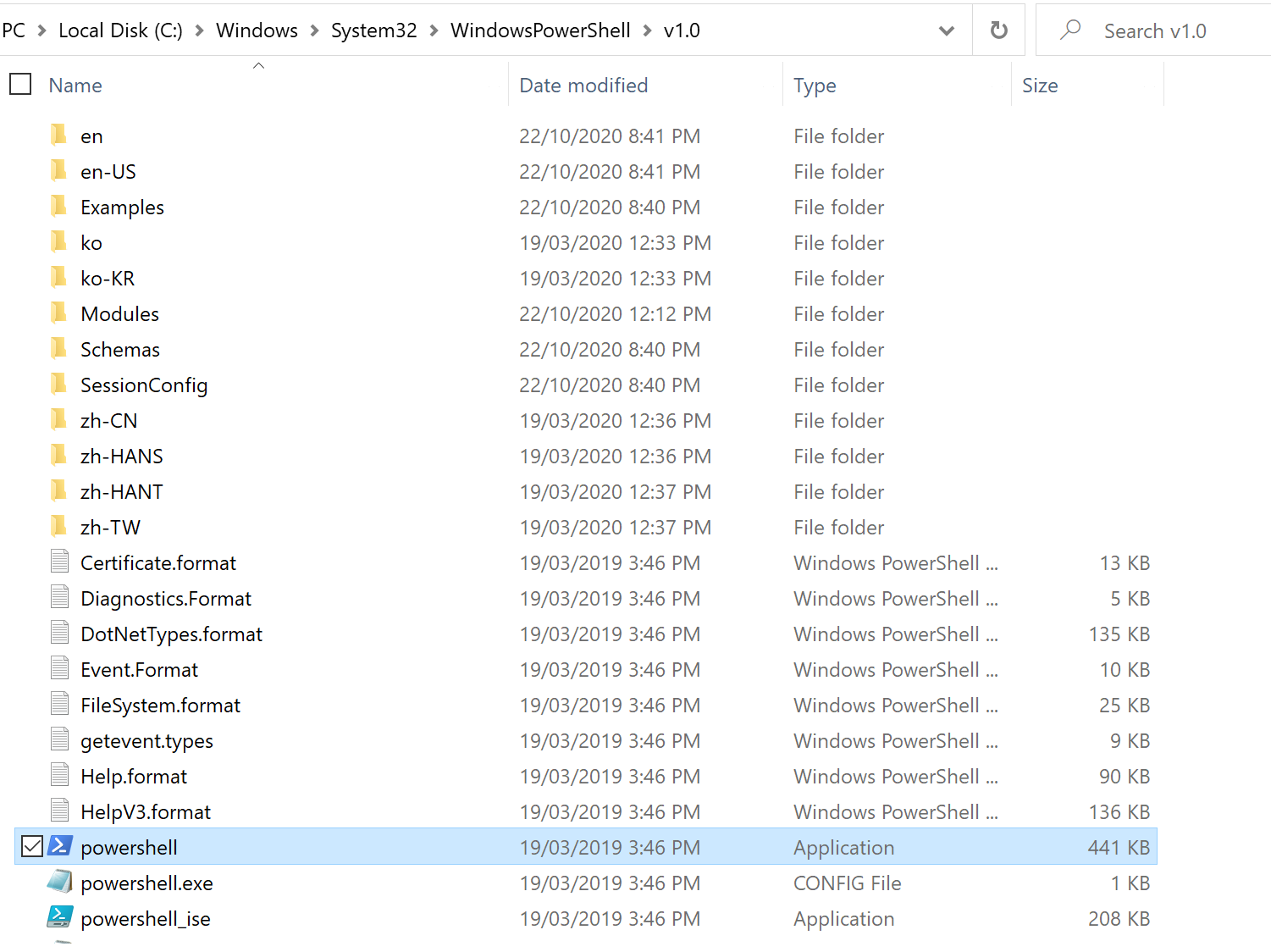Click the getevent.types file icon
The width and height of the screenshot is (1271, 952).
coord(59,739)
